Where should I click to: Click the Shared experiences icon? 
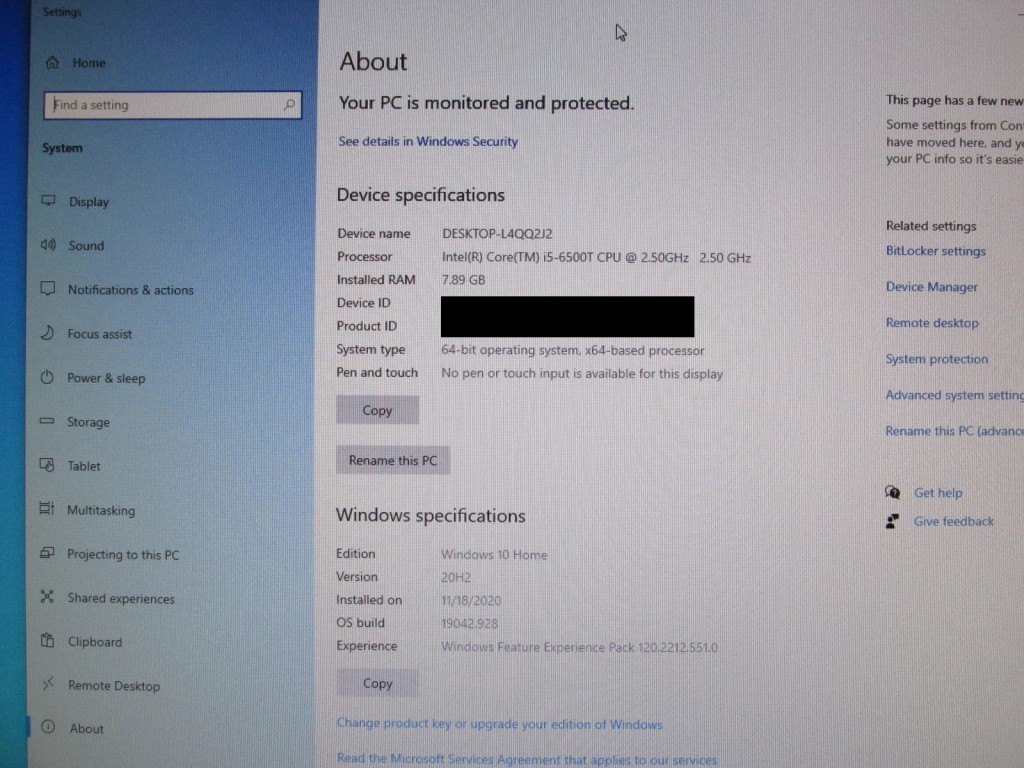tap(47, 597)
